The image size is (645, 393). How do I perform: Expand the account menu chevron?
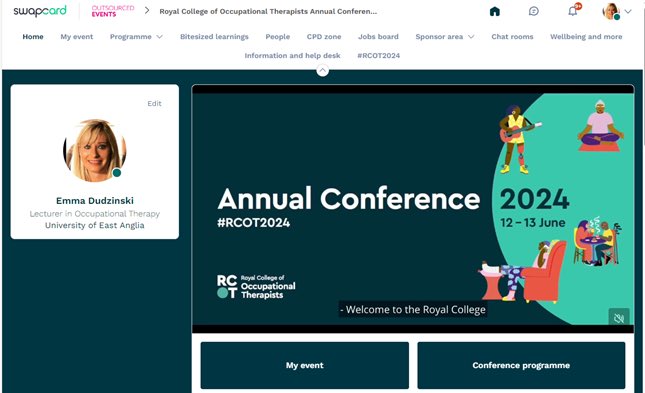(628, 12)
